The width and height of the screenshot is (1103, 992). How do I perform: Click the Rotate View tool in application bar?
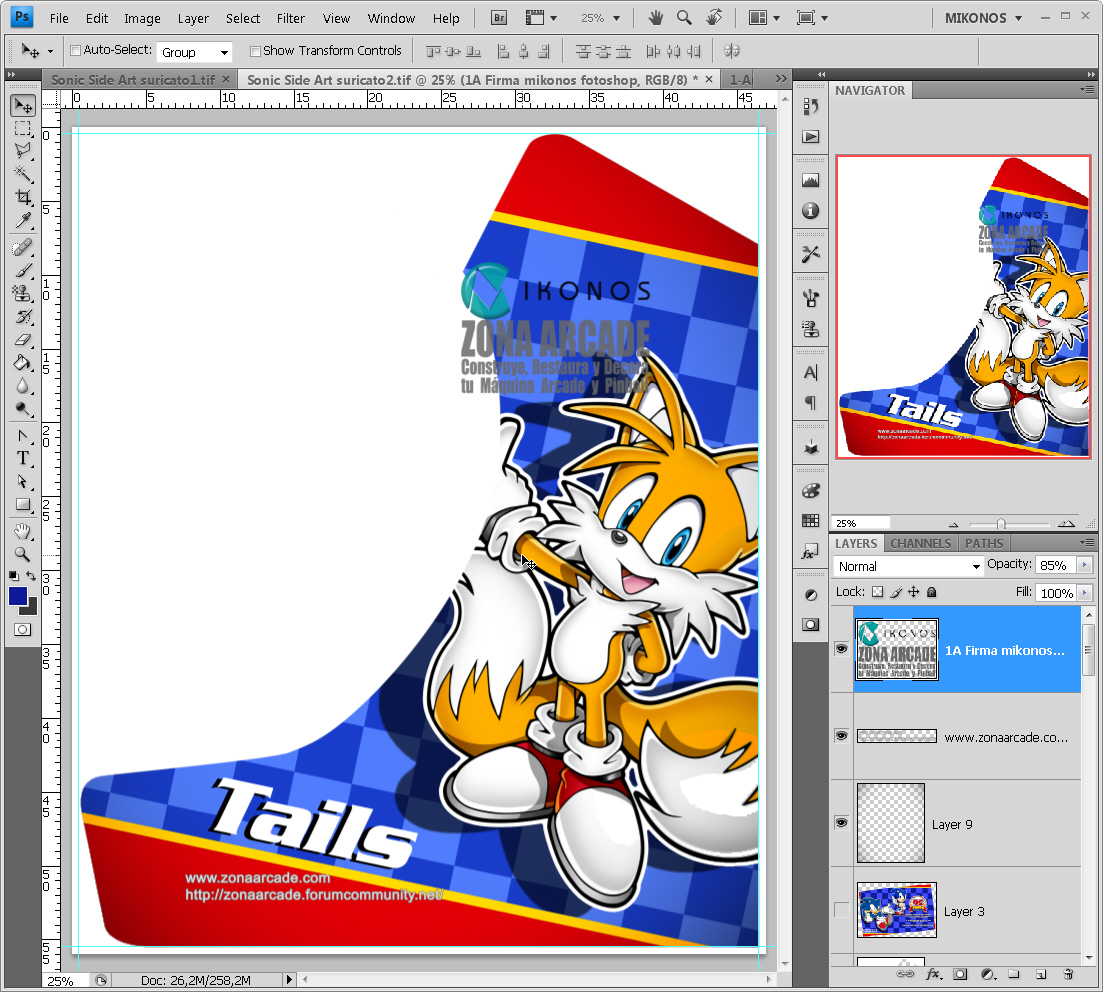[x=714, y=18]
